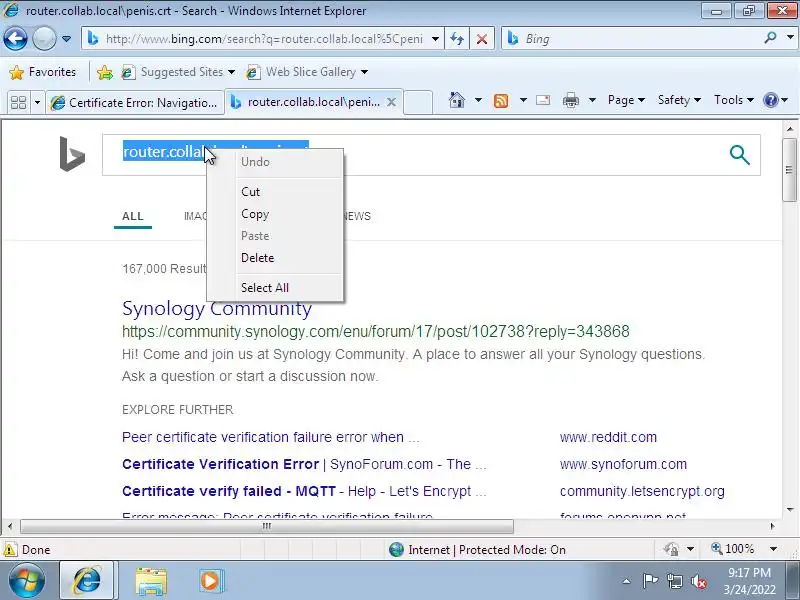Open www.reddit.com link

[x=608, y=437]
